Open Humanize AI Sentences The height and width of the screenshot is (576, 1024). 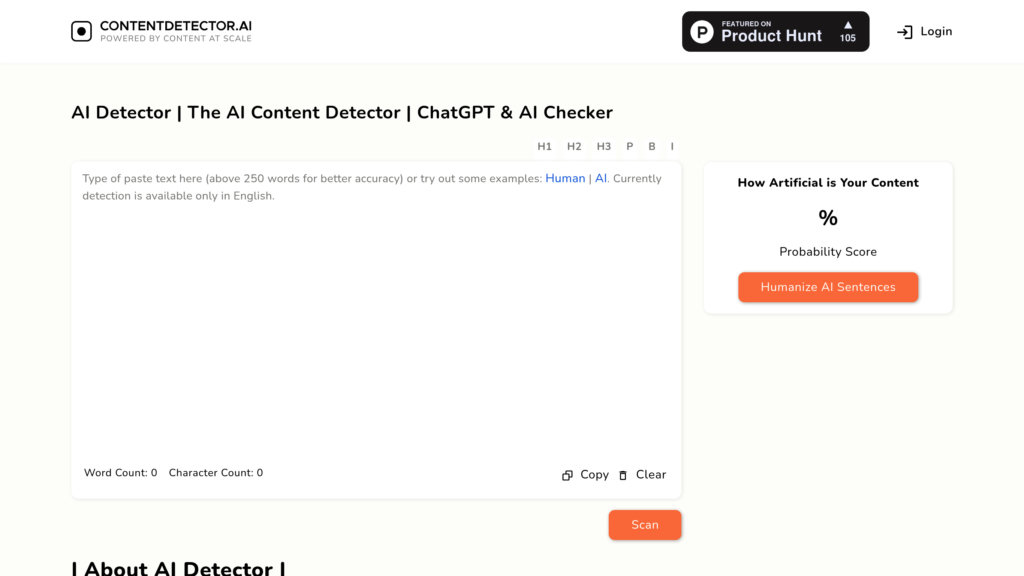[828, 287]
